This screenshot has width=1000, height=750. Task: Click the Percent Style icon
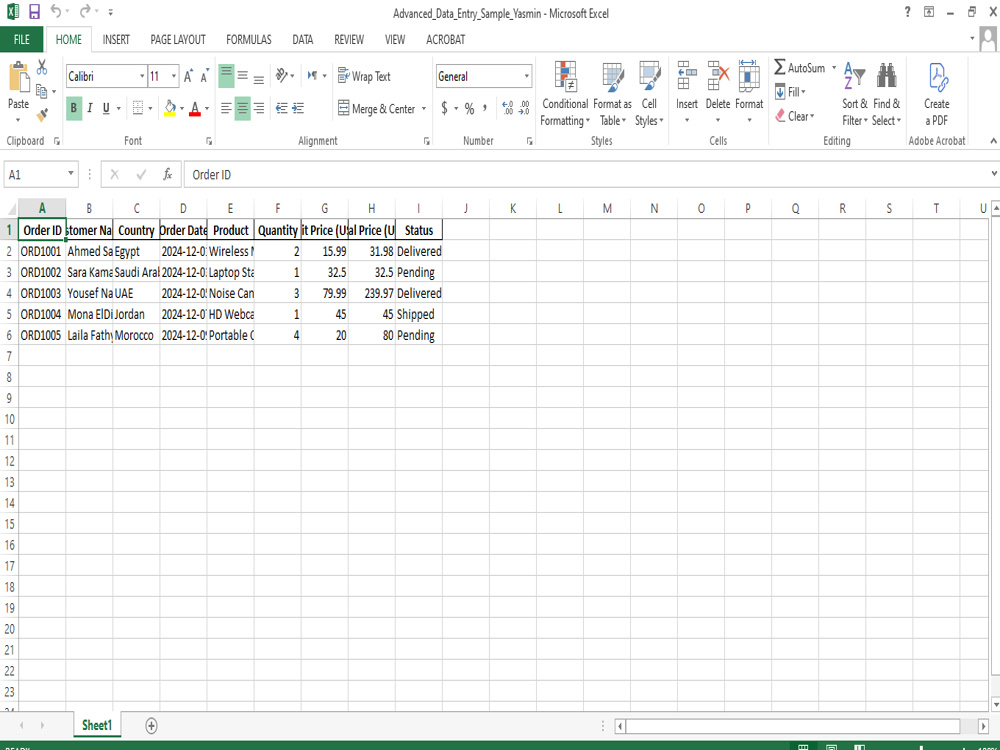[469, 108]
